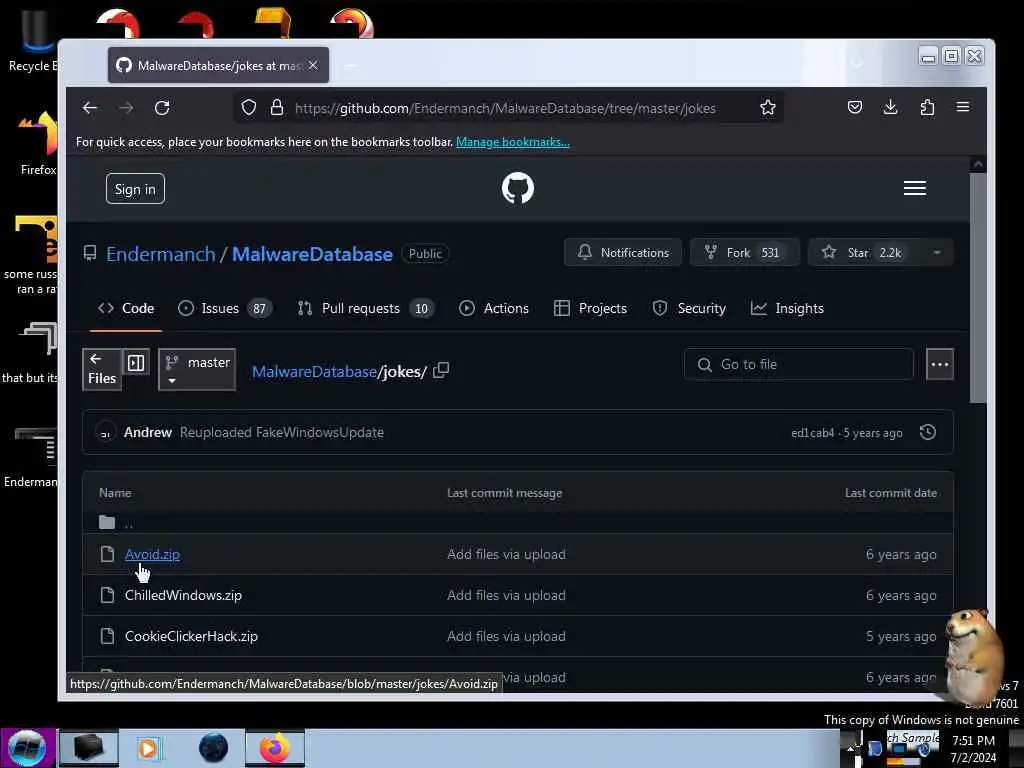The height and width of the screenshot is (768, 1024).
Task: Open the GitHub hamburger navigation menu
Action: [x=915, y=188]
